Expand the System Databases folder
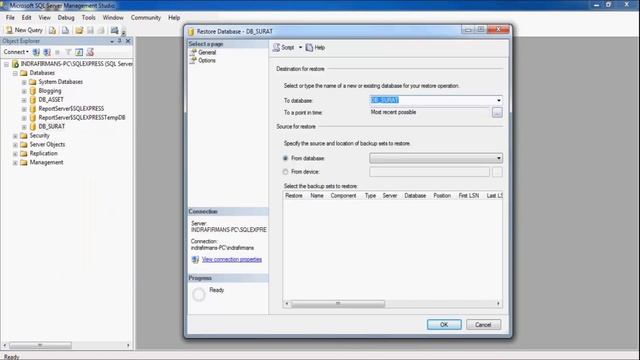Viewport: 640px width, 360px height. click(24, 82)
